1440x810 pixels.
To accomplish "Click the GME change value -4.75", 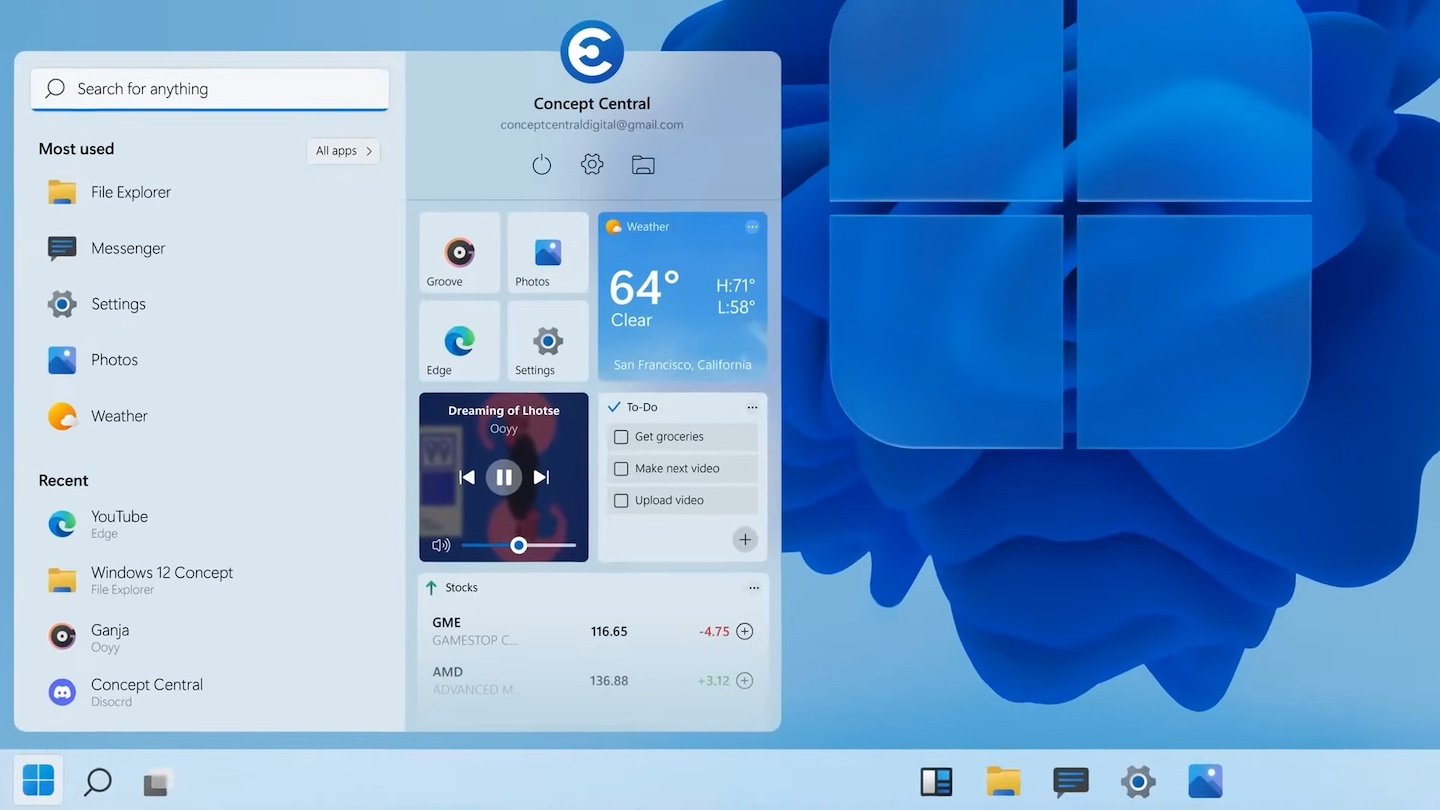I will pos(714,632).
